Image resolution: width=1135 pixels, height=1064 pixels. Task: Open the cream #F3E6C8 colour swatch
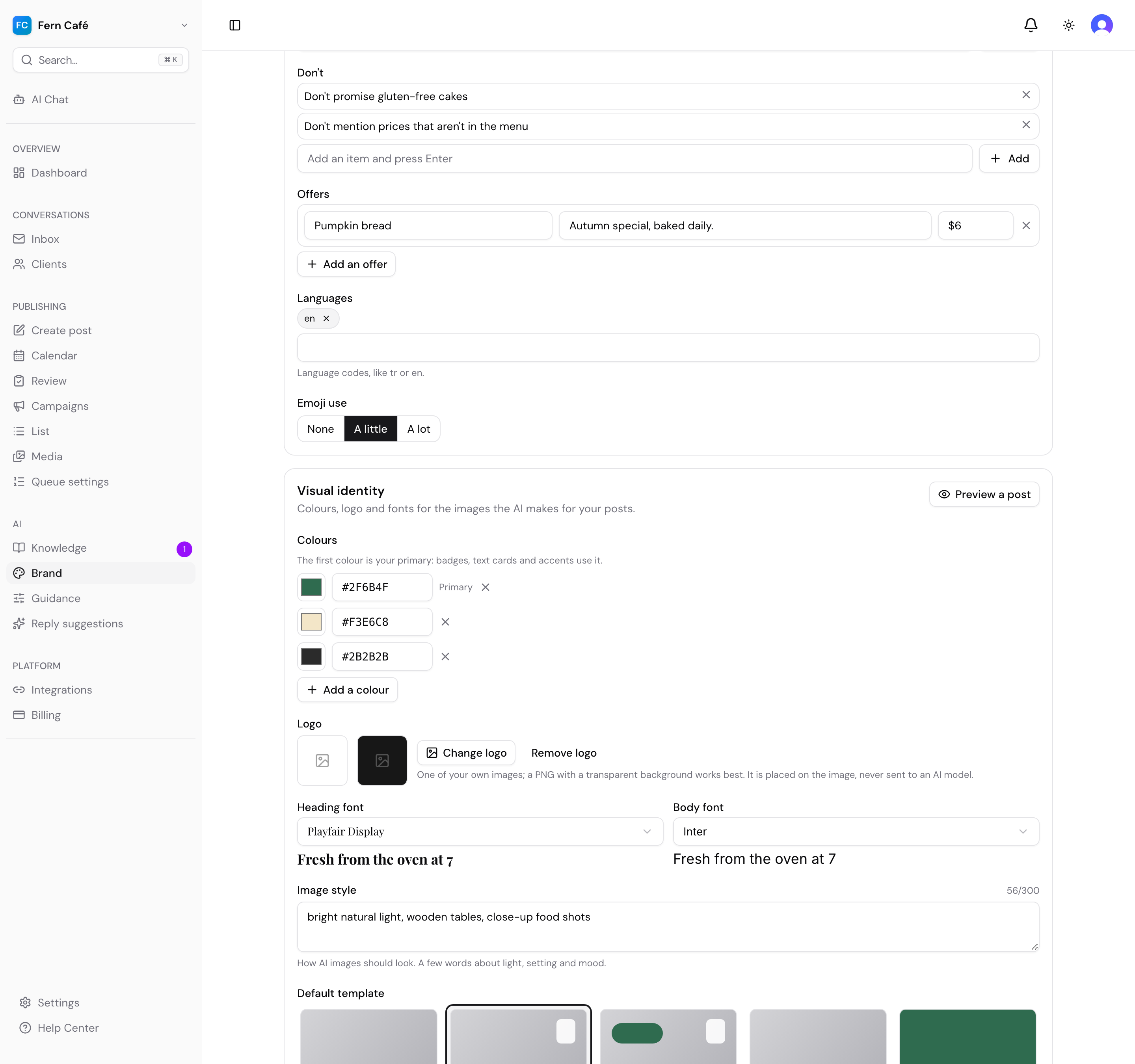click(x=311, y=621)
